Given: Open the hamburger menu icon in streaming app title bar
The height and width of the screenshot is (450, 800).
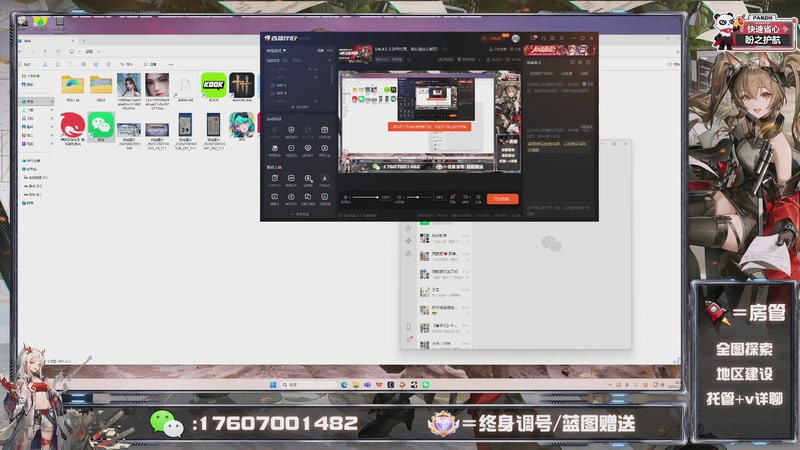Looking at the screenshot, I should coord(562,38).
